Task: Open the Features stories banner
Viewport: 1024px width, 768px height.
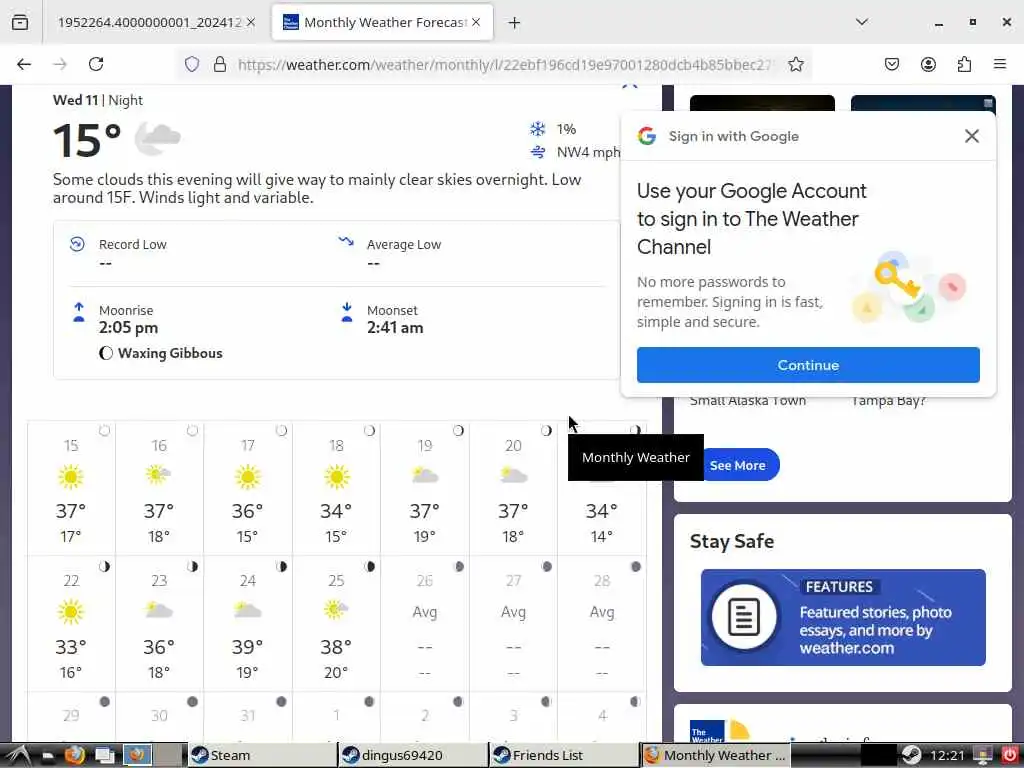Action: point(842,618)
